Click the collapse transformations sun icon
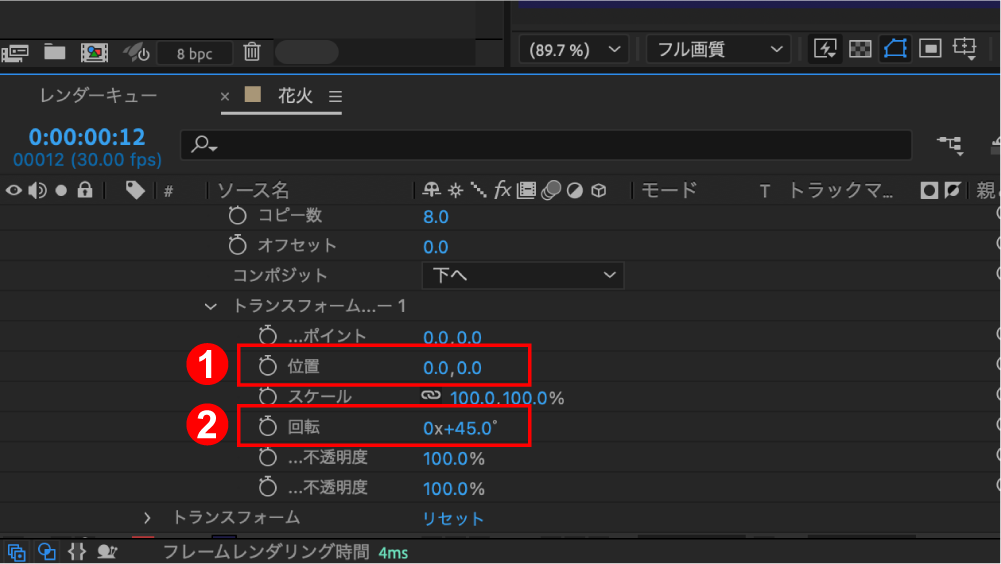Screen dimensions: 1001x564 pos(455,190)
